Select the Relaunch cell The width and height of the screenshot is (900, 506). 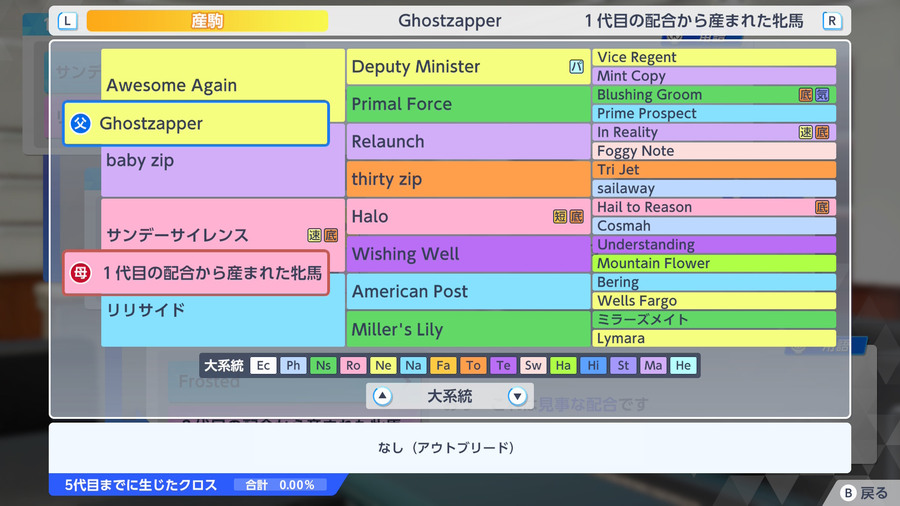point(468,142)
